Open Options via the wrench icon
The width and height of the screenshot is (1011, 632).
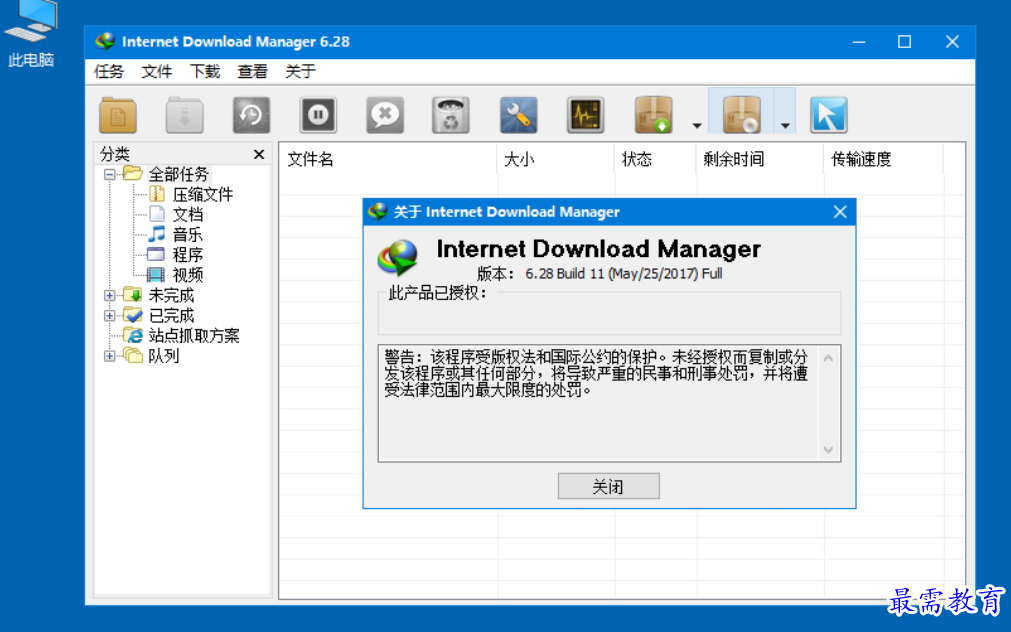coord(518,115)
